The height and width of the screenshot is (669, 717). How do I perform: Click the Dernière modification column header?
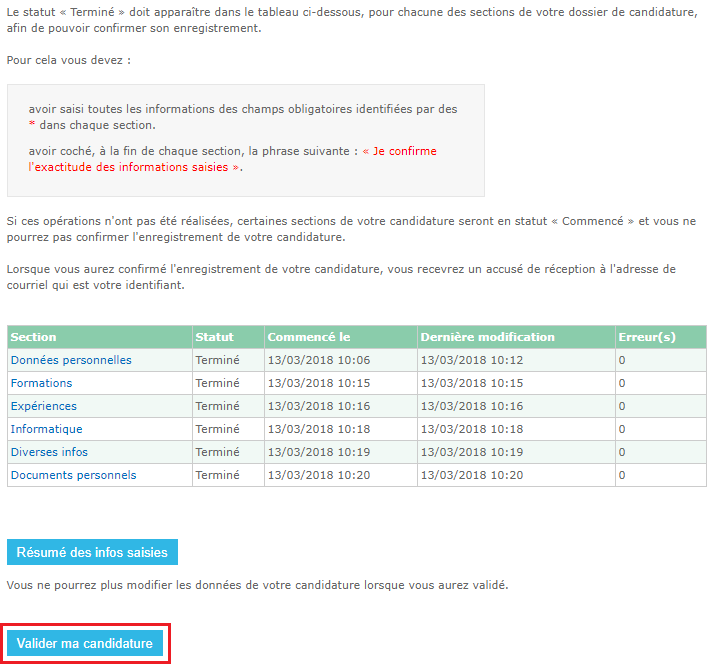point(487,337)
